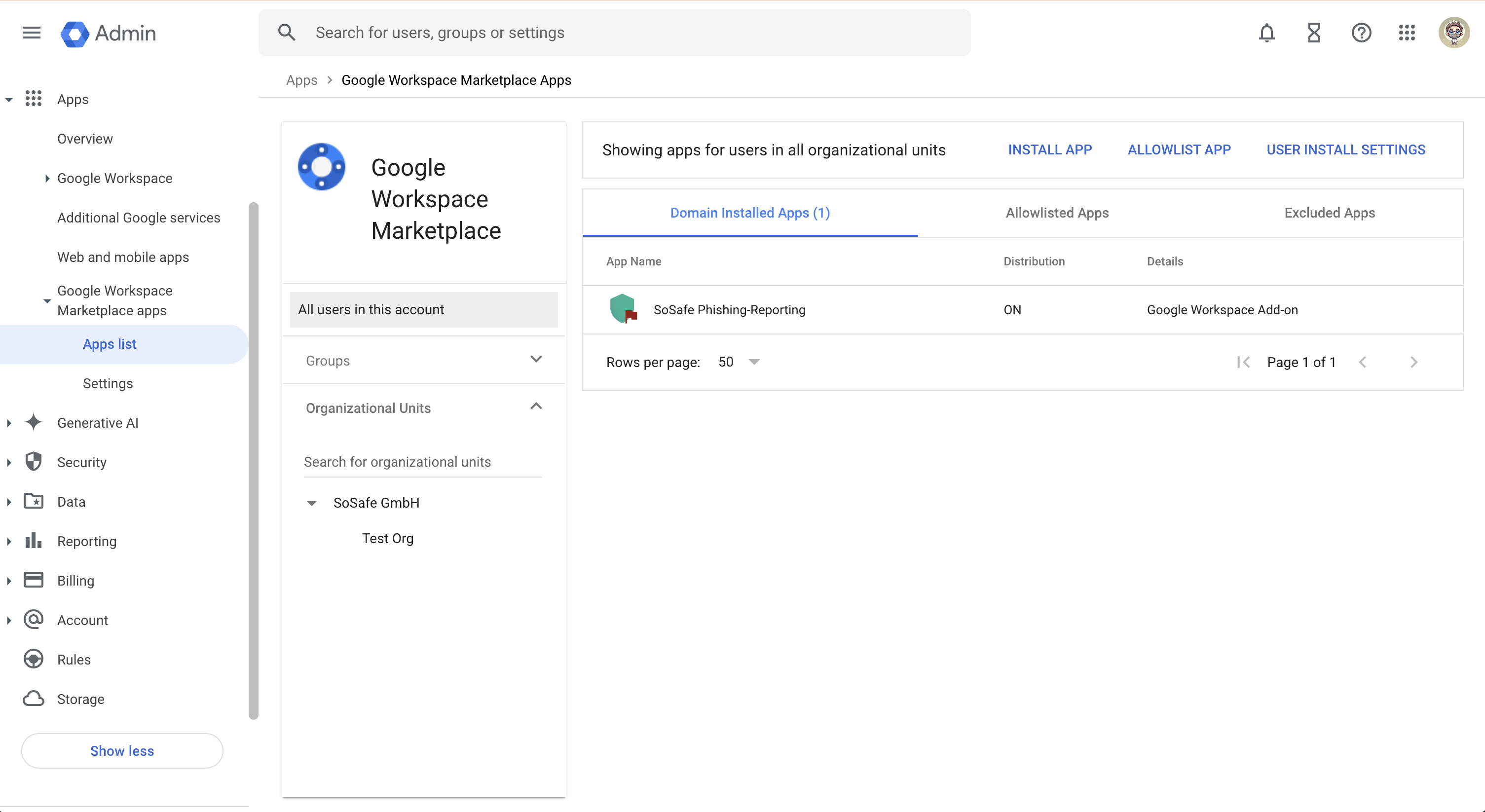Open the notifications bell icon

pyautogui.click(x=1266, y=33)
